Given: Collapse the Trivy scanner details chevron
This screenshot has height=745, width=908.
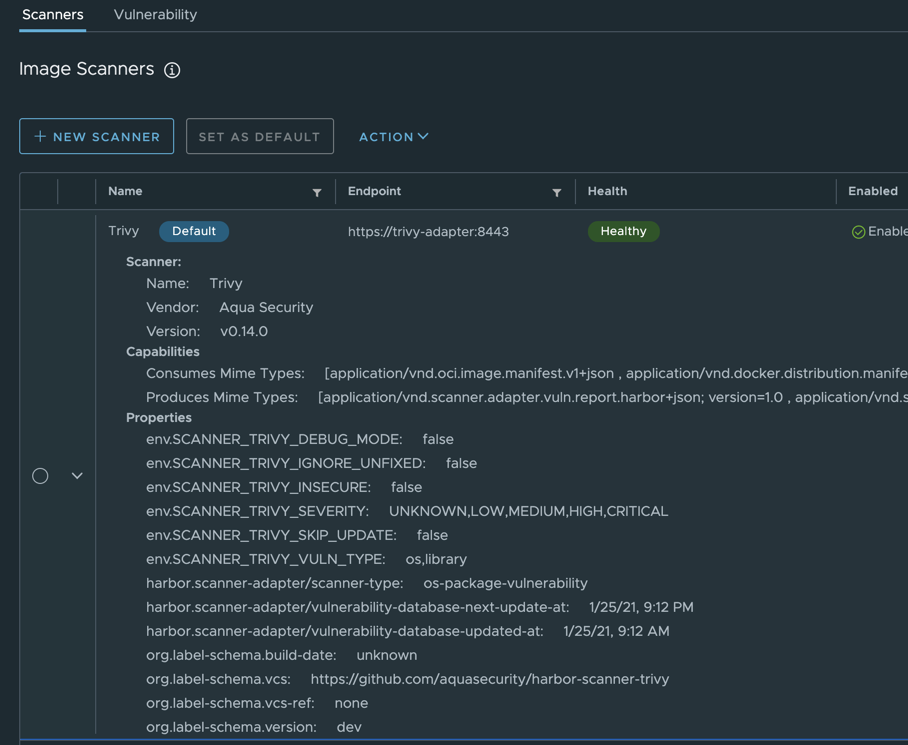Looking at the screenshot, I should [x=77, y=475].
